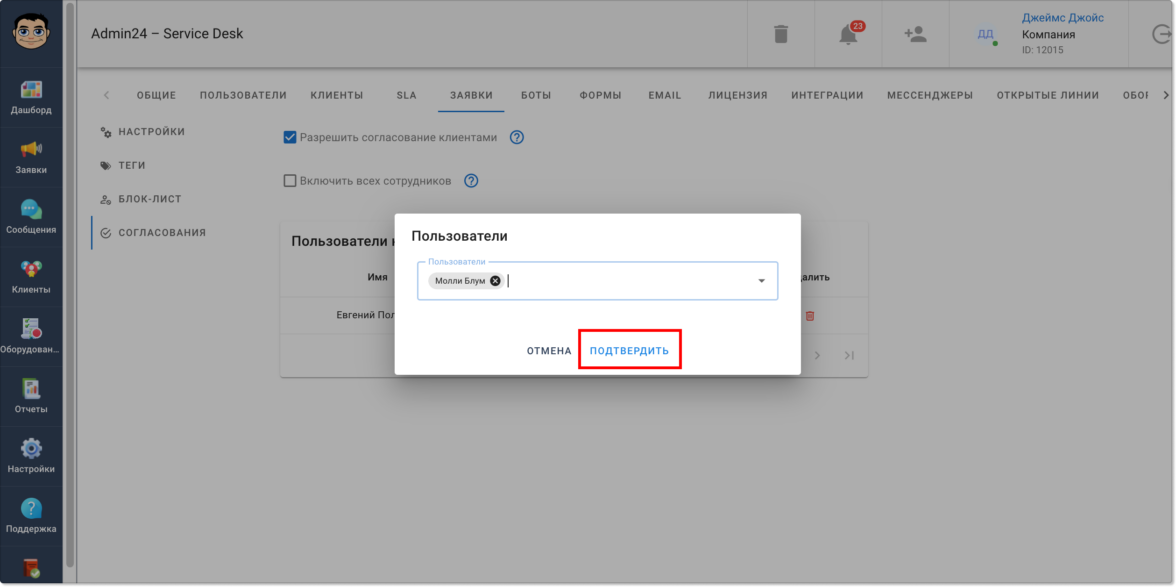Select the ЗАЯВКИ tab
Screen dimensions: 1176x587
click(x=471, y=95)
